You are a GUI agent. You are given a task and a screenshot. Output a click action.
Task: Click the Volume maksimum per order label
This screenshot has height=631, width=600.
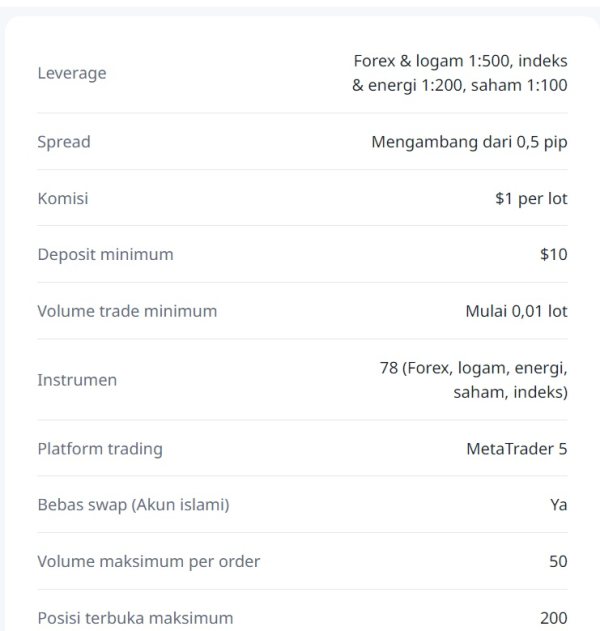coord(148,561)
